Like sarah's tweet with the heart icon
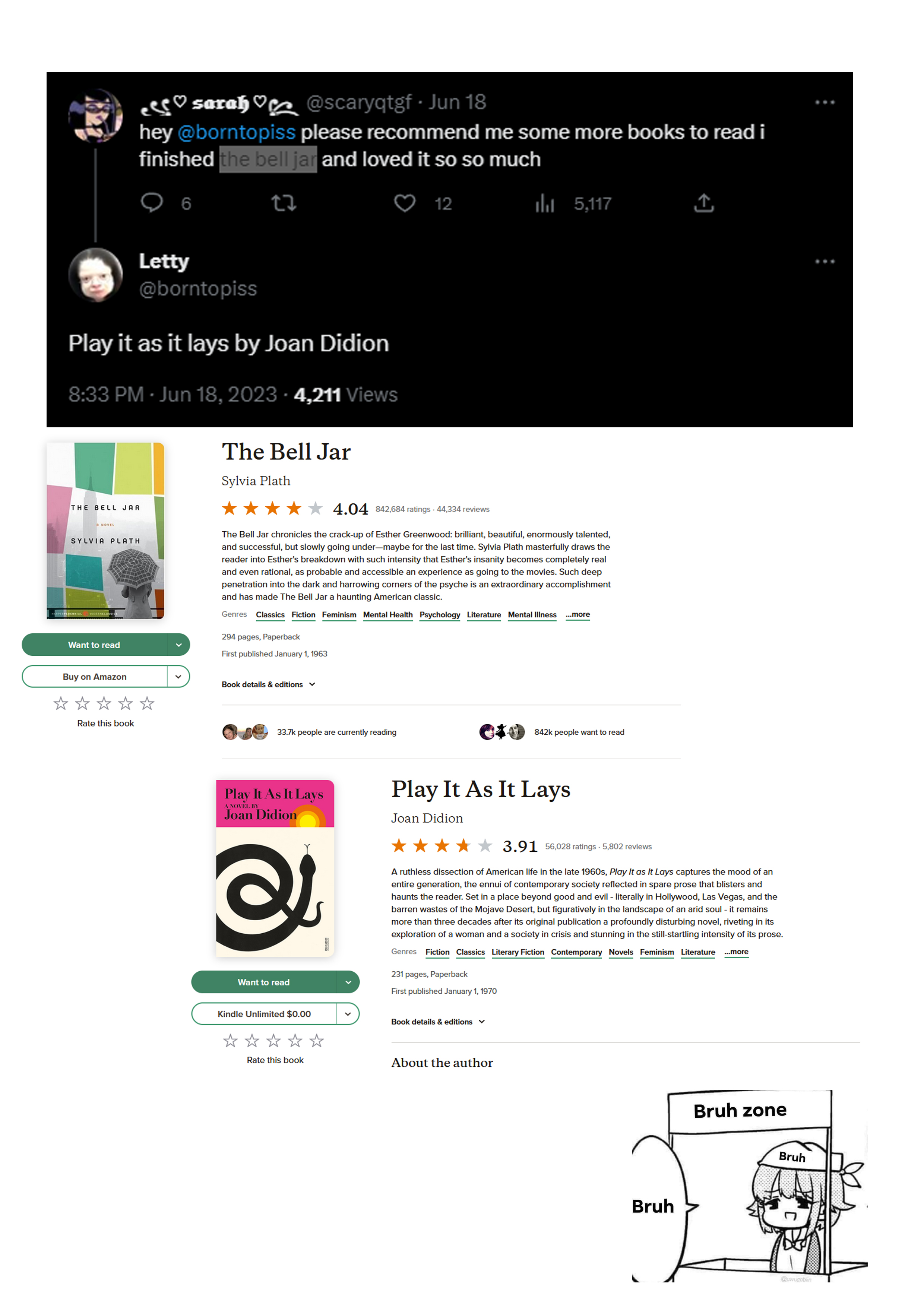 click(x=405, y=203)
